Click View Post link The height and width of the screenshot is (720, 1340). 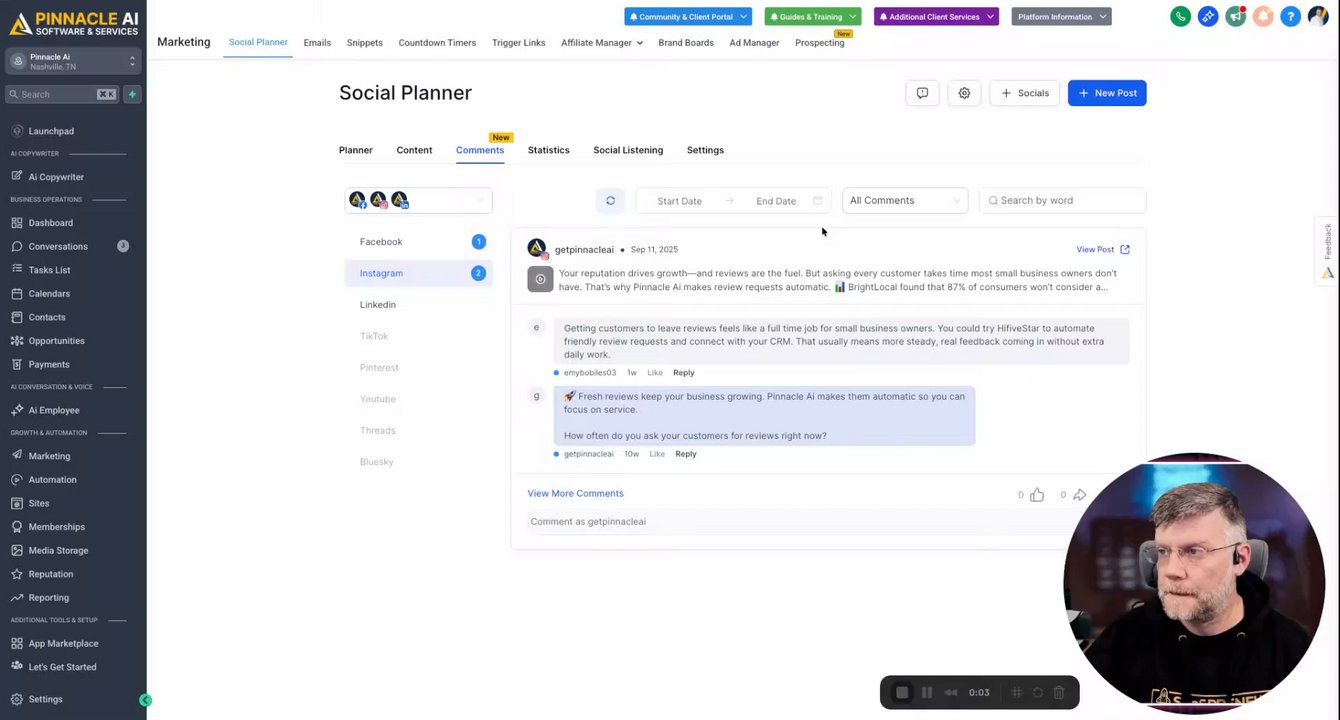[x=1103, y=250]
